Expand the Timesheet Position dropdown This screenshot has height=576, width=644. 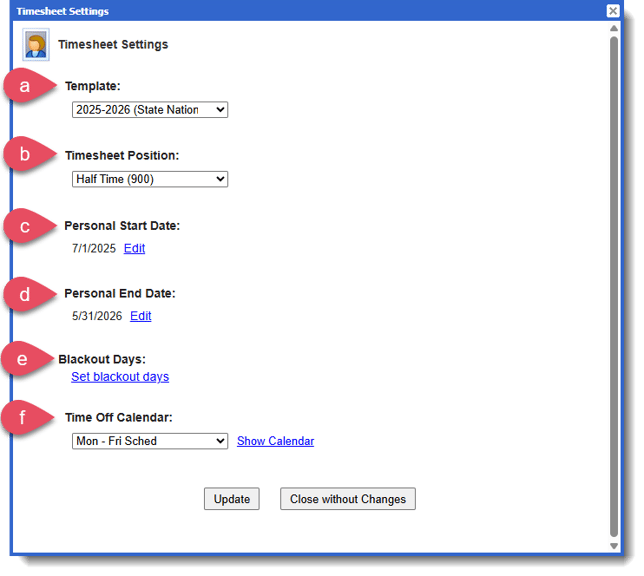(150, 179)
